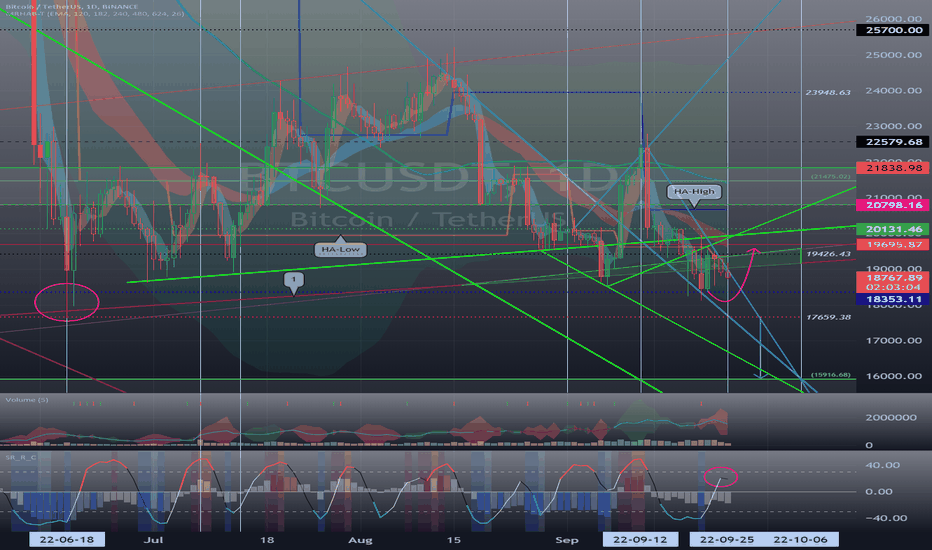Click the dark blue 18353.11 price label
Image resolution: width=932 pixels, height=550 pixels.
click(x=892, y=299)
